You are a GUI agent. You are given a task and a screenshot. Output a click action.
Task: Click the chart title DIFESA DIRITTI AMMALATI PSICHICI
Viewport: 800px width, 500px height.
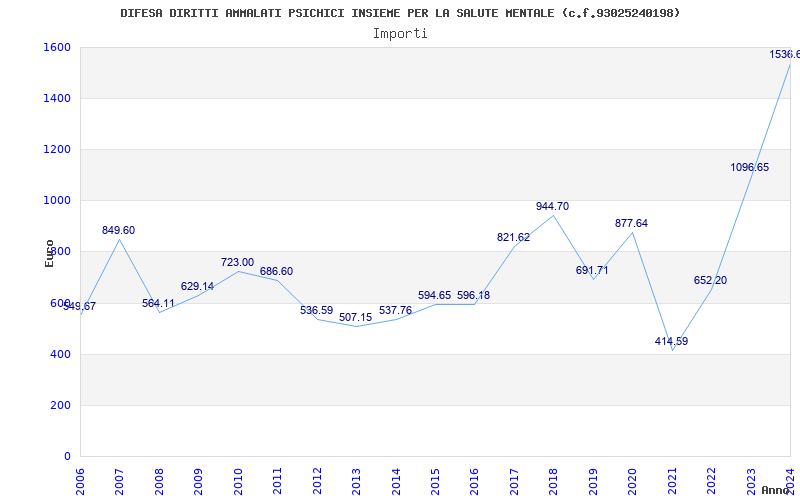pyautogui.click(x=400, y=13)
